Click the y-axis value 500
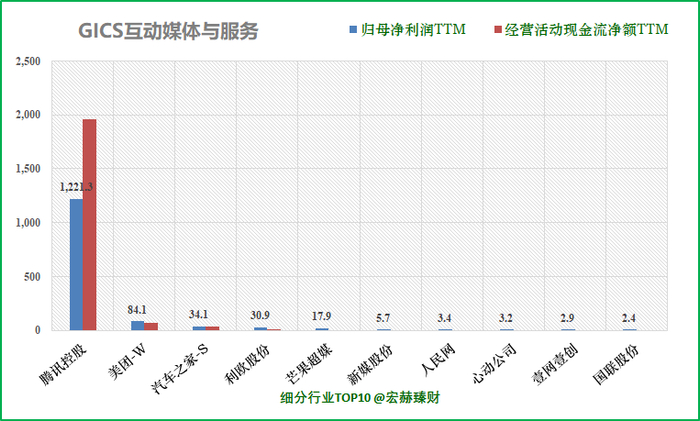700x421 pixels. pos(32,277)
